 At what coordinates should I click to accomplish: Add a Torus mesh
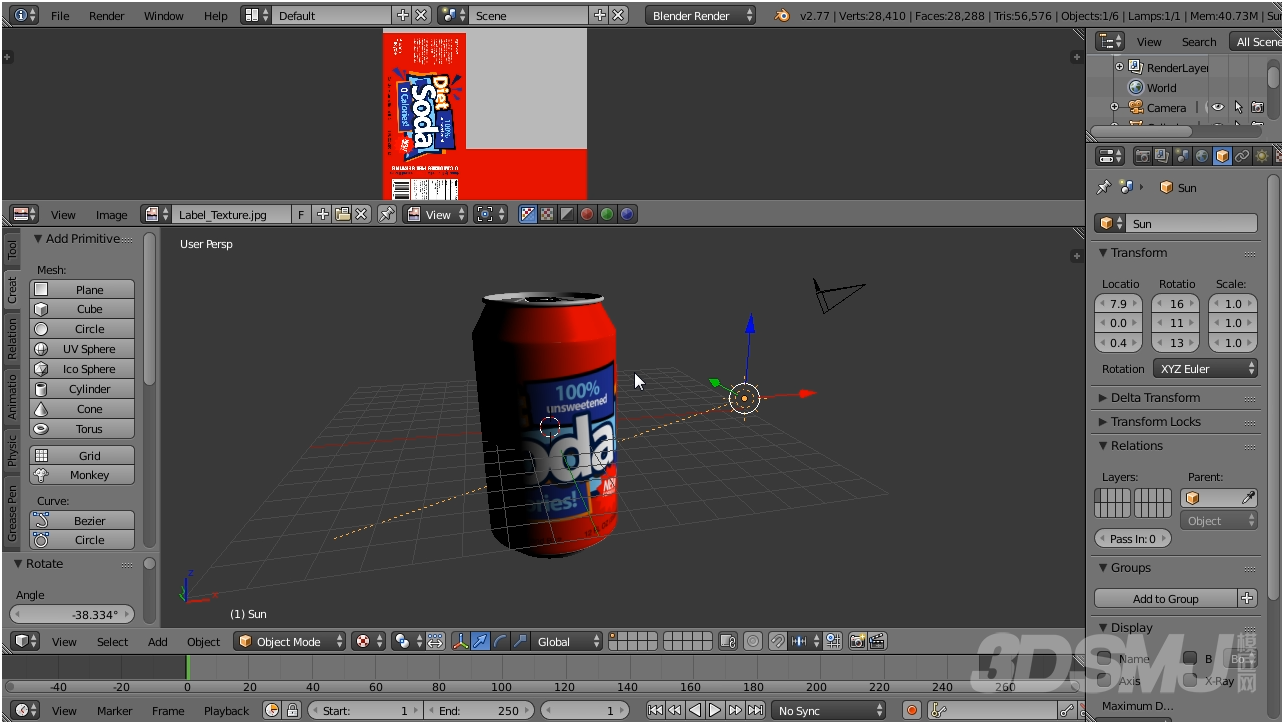[82, 429]
